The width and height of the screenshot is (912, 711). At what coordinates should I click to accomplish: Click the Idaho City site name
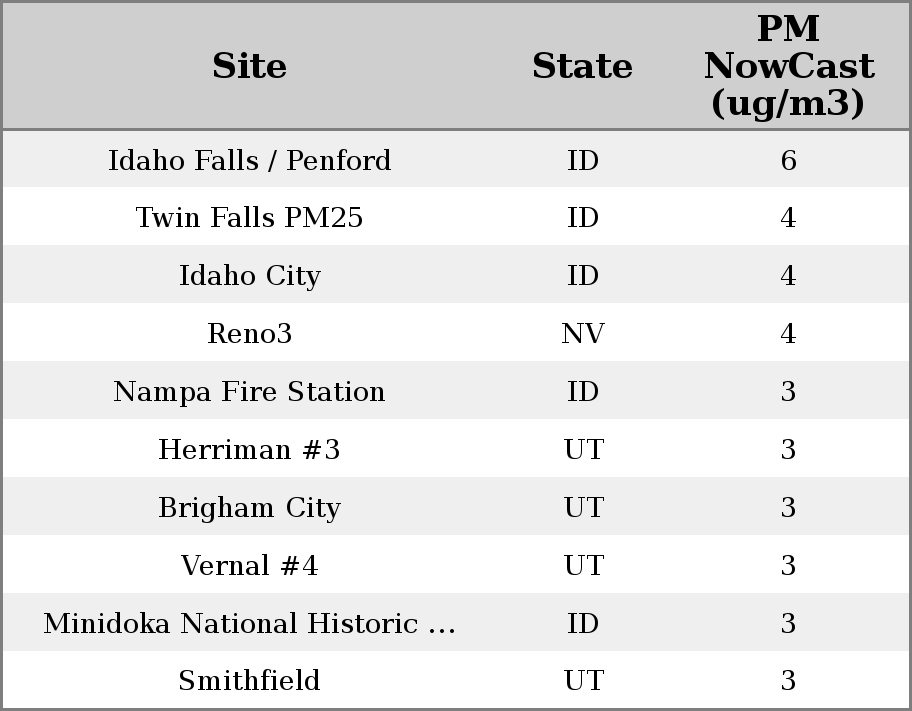click(250, 276)
